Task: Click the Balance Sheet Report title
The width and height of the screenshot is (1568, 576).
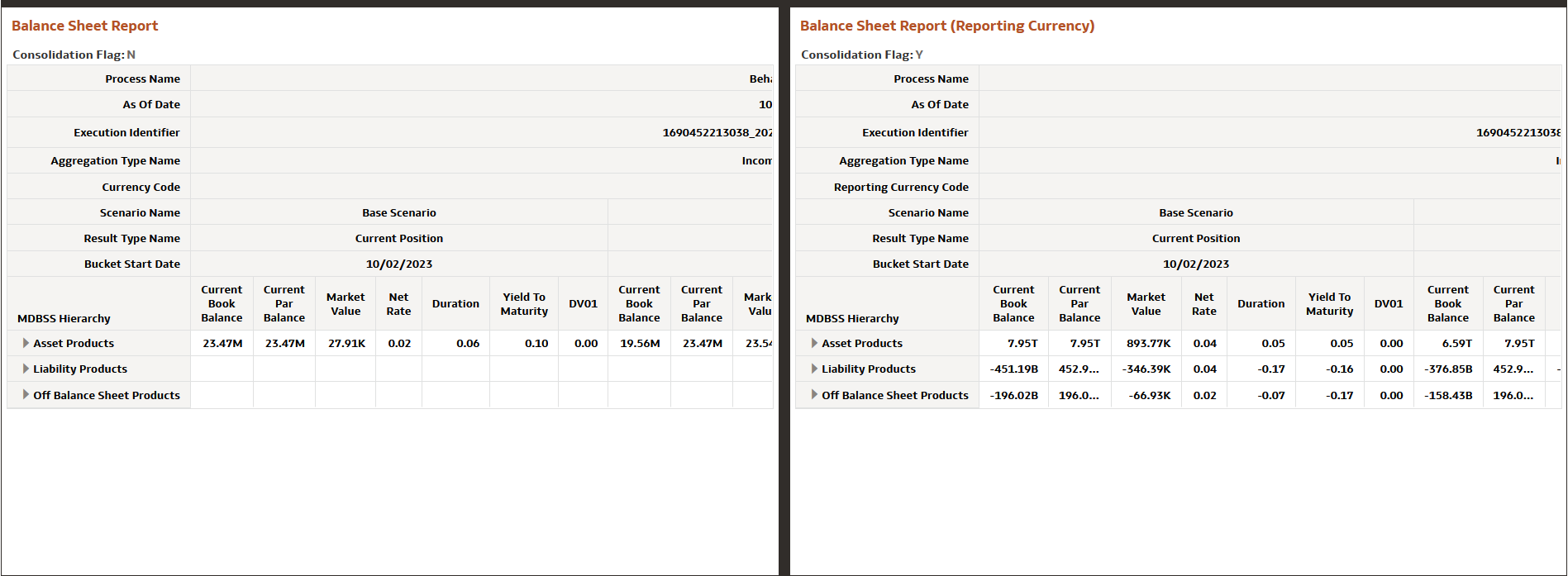Action: tap(84, 26)
